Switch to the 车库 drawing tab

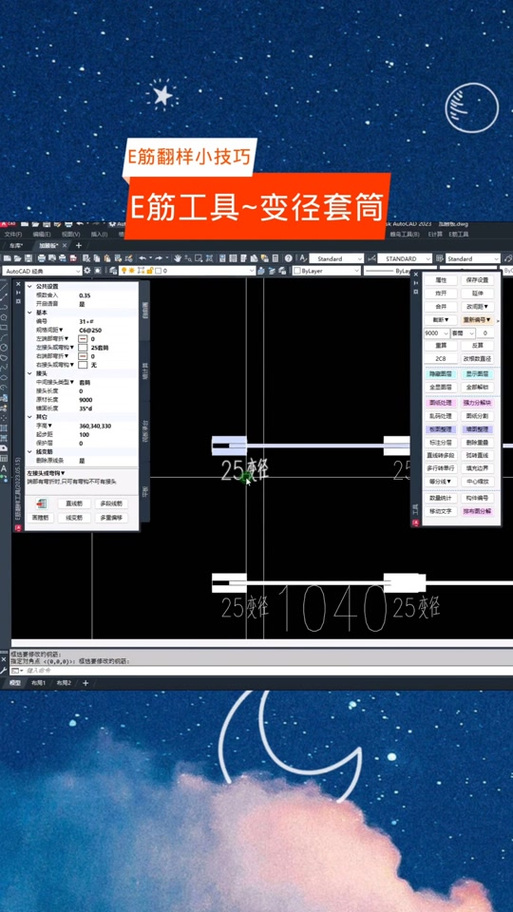(16, 245)
